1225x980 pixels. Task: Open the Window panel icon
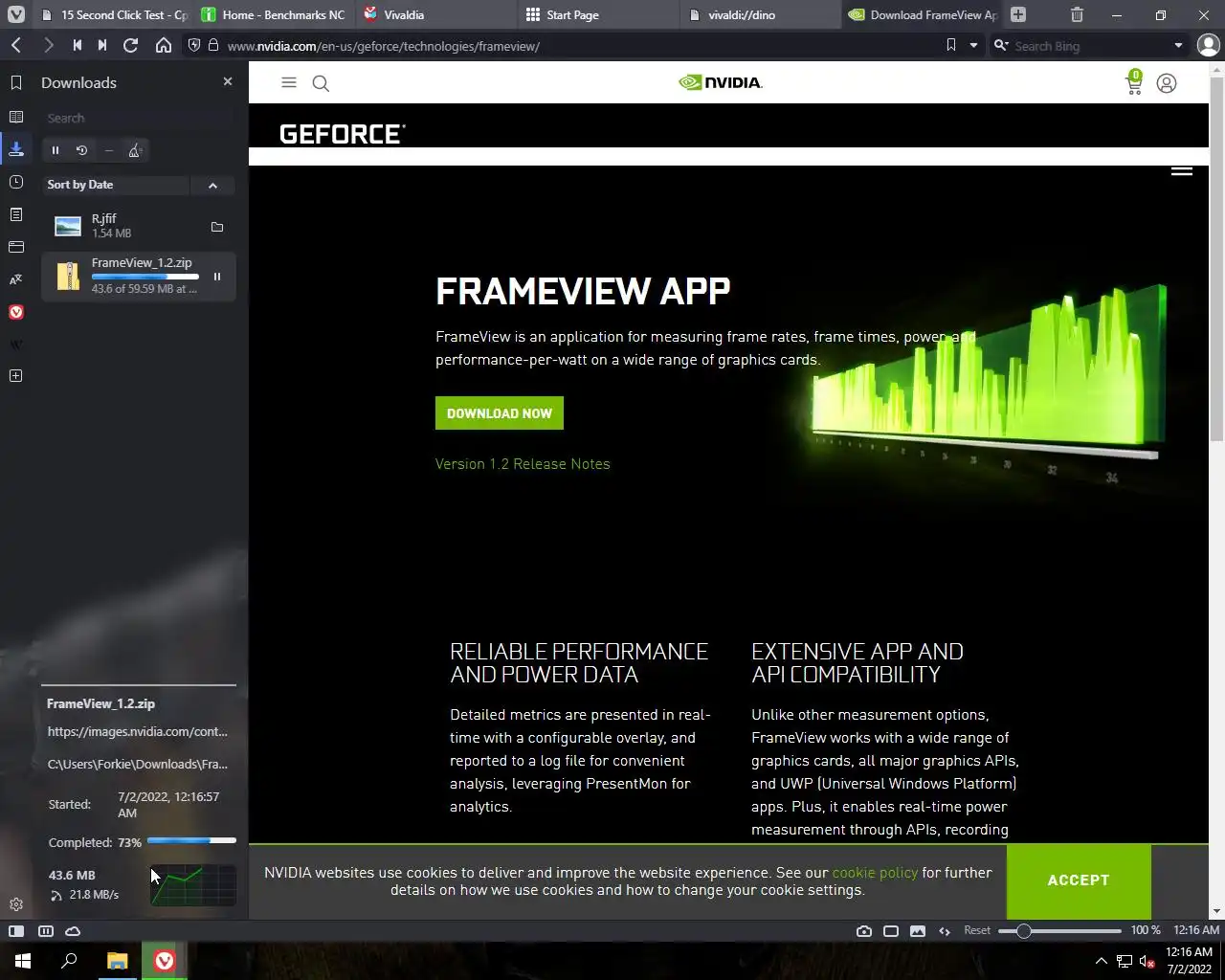click(x=16, y=247)
